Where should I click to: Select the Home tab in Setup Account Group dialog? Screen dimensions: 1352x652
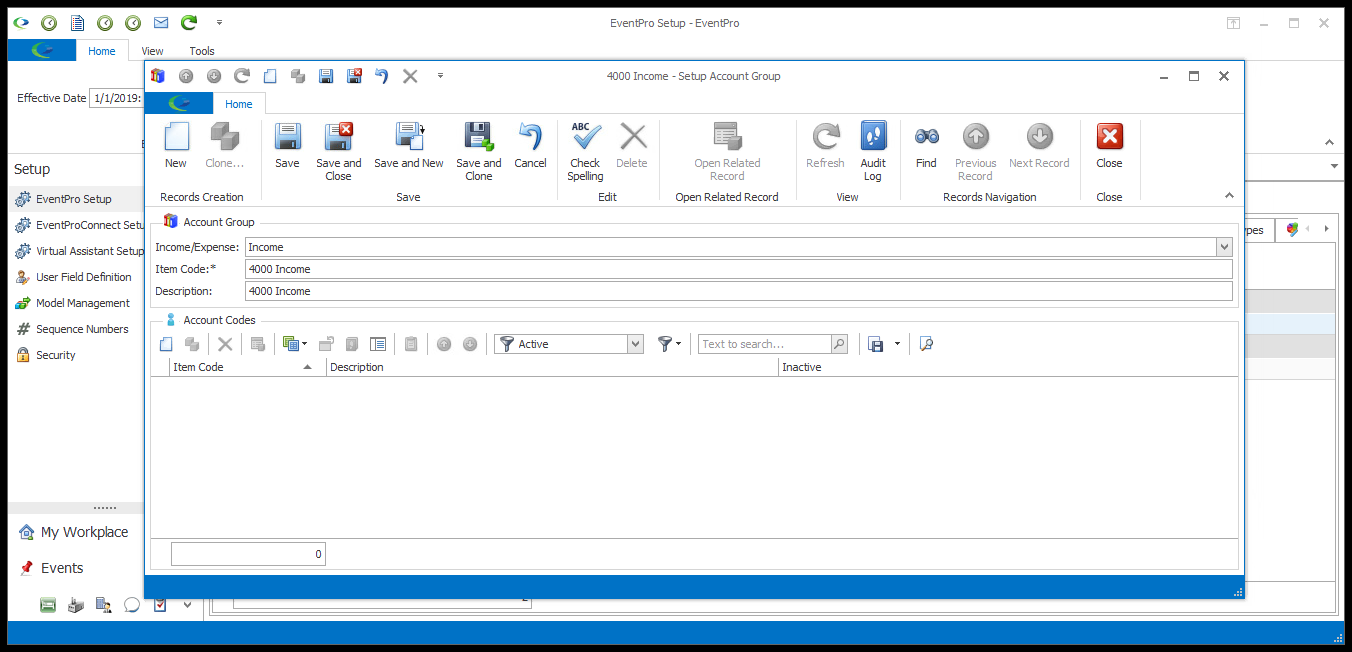click(x=239, y=103)
